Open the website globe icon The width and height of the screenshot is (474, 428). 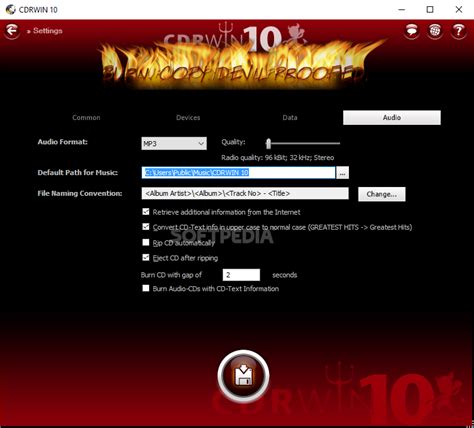click(435, 31)
